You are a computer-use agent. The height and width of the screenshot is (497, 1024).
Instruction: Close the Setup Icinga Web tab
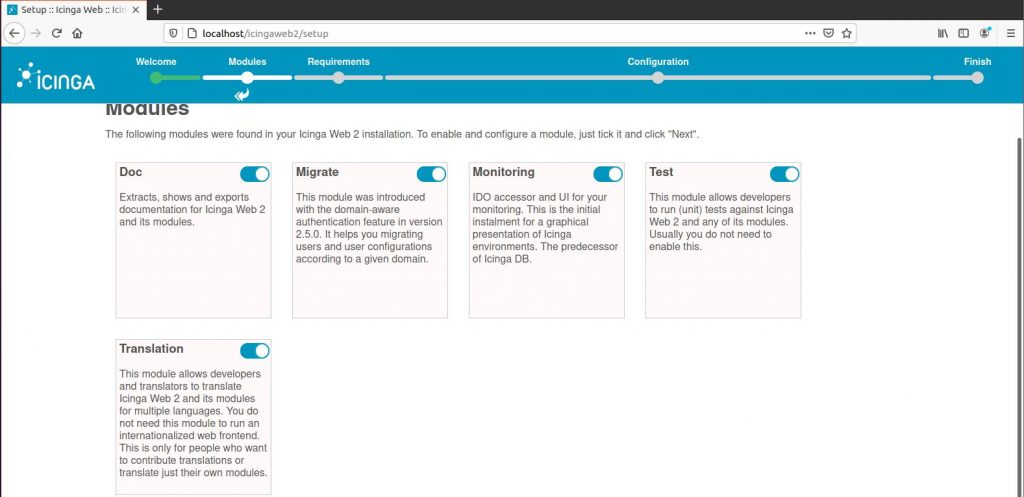(x=136, y=10)
